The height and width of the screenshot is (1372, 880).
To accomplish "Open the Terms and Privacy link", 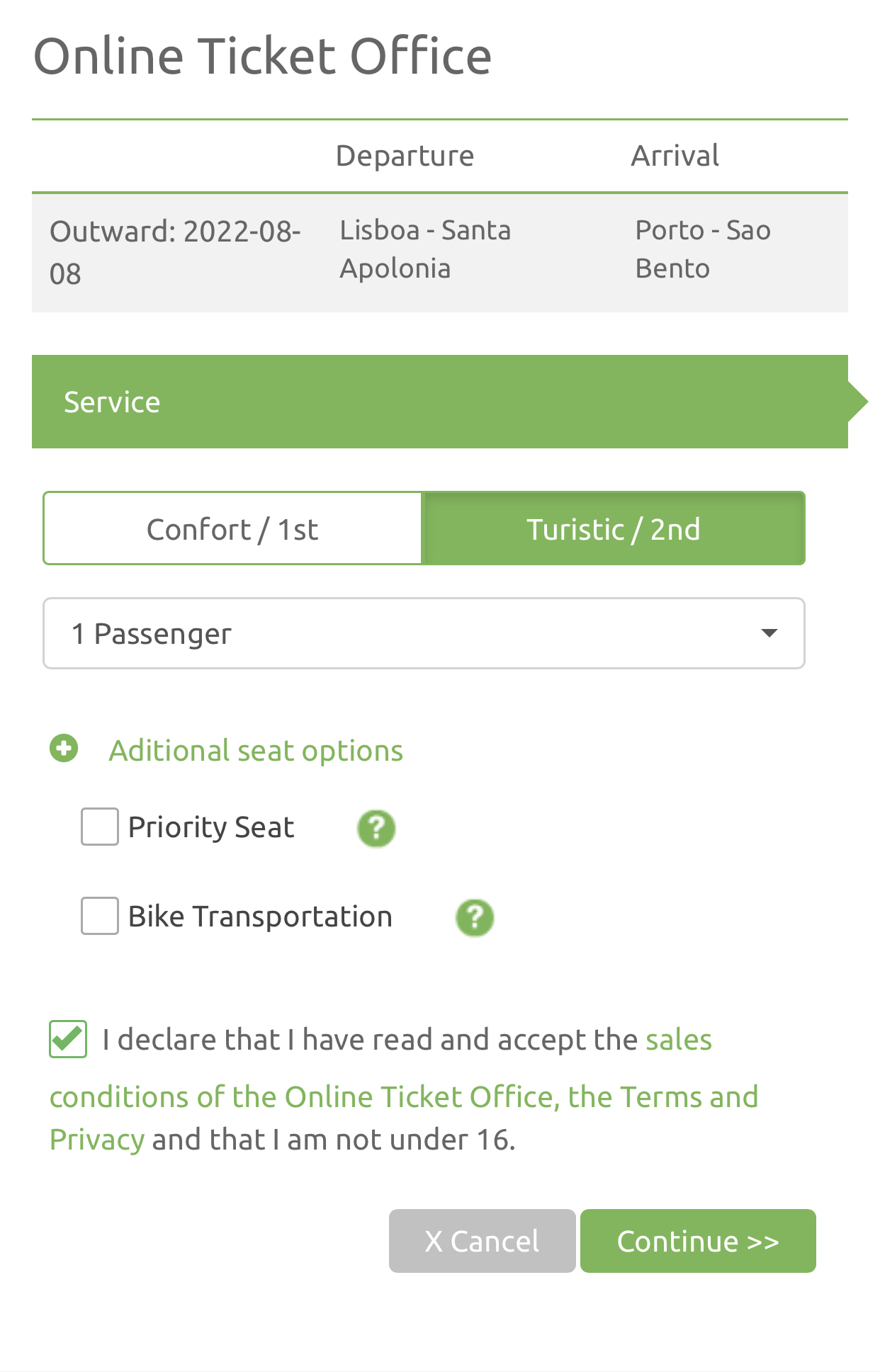I will point(662,1097).
